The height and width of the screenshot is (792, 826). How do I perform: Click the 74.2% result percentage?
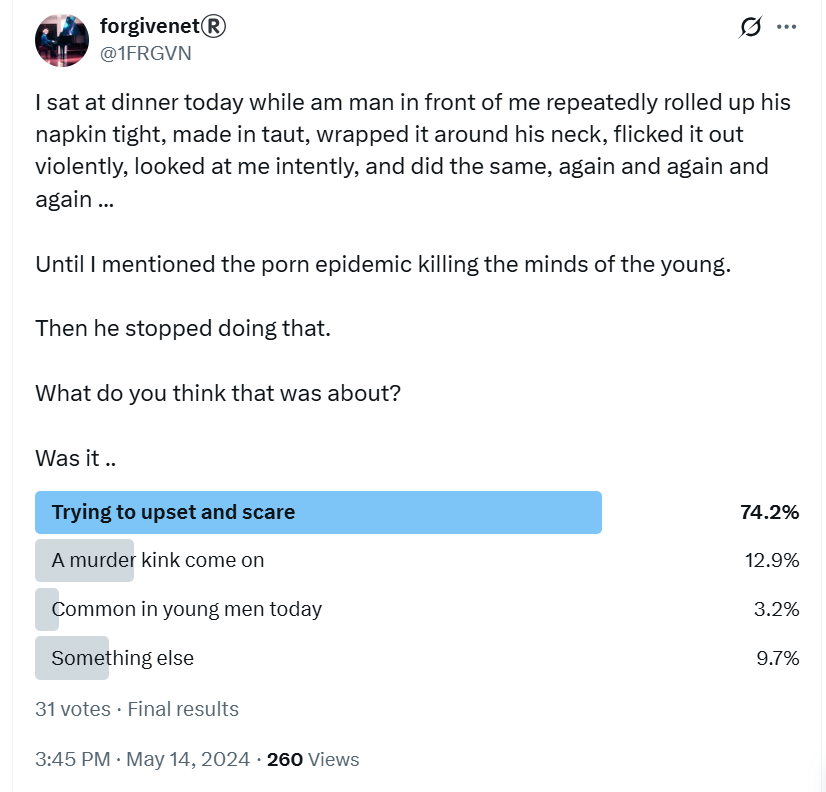pyautogui.click(x=770, y=512)
